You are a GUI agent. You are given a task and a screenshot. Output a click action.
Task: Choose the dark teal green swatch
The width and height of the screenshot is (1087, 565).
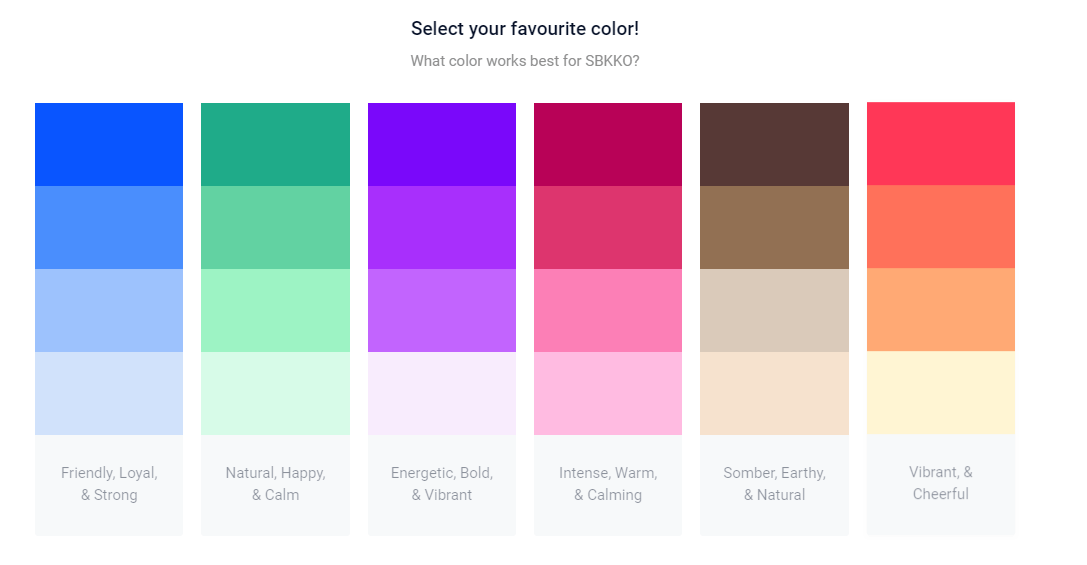click(275, 144)
